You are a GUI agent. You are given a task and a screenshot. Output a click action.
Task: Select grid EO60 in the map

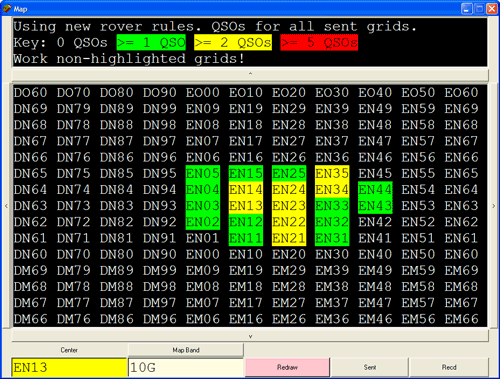coord(461,92)
